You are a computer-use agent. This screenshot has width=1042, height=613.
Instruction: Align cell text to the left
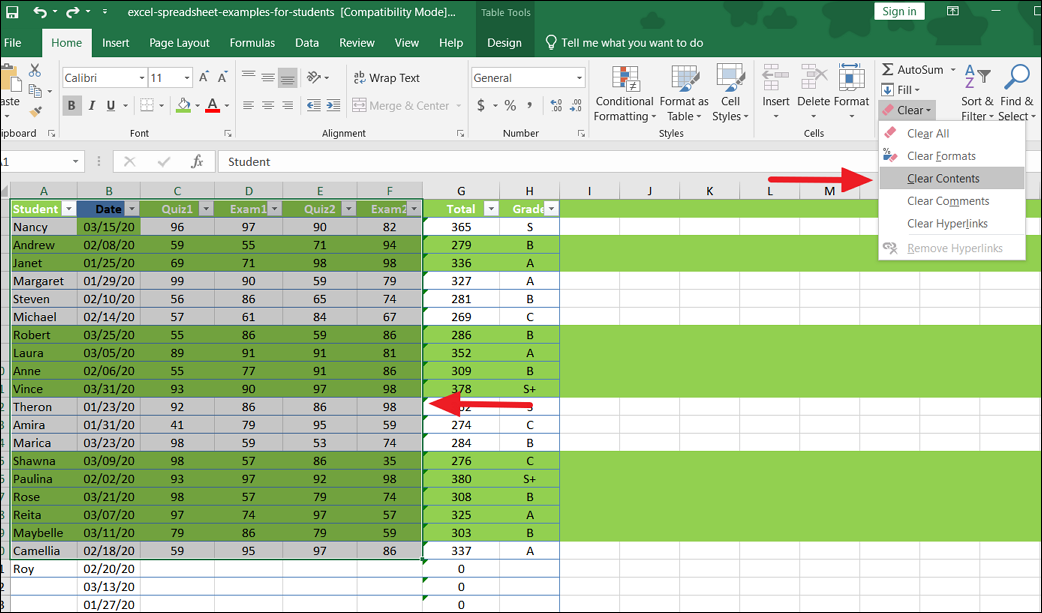tap(249, 105)
